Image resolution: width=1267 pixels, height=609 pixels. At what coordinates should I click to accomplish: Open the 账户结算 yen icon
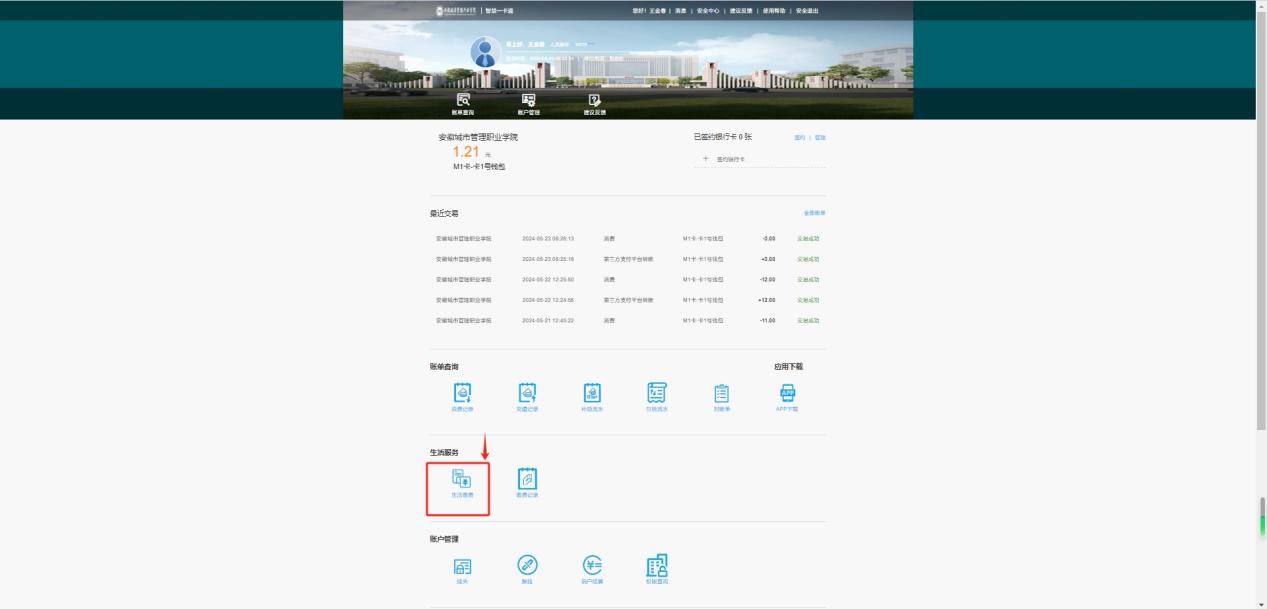pyautogui.click(x=592, y=568)
